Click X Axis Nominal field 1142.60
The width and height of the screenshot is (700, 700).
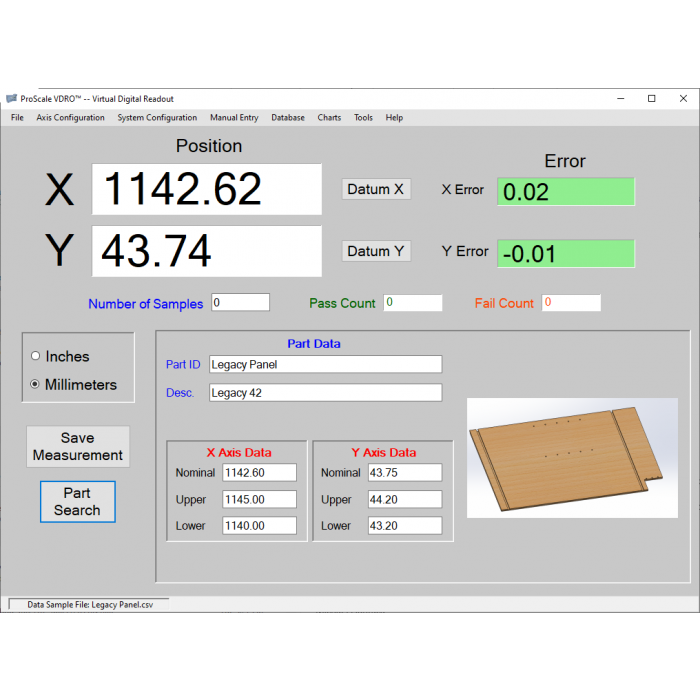coord(259,472)
